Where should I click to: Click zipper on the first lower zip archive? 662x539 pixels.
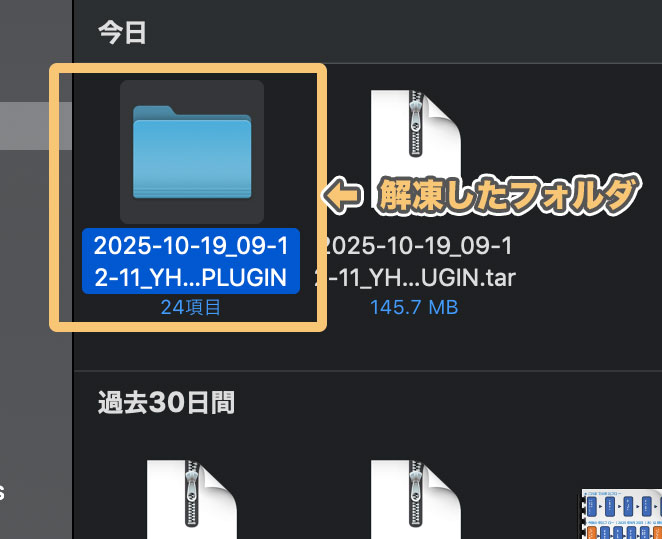(x=192, y=494)
